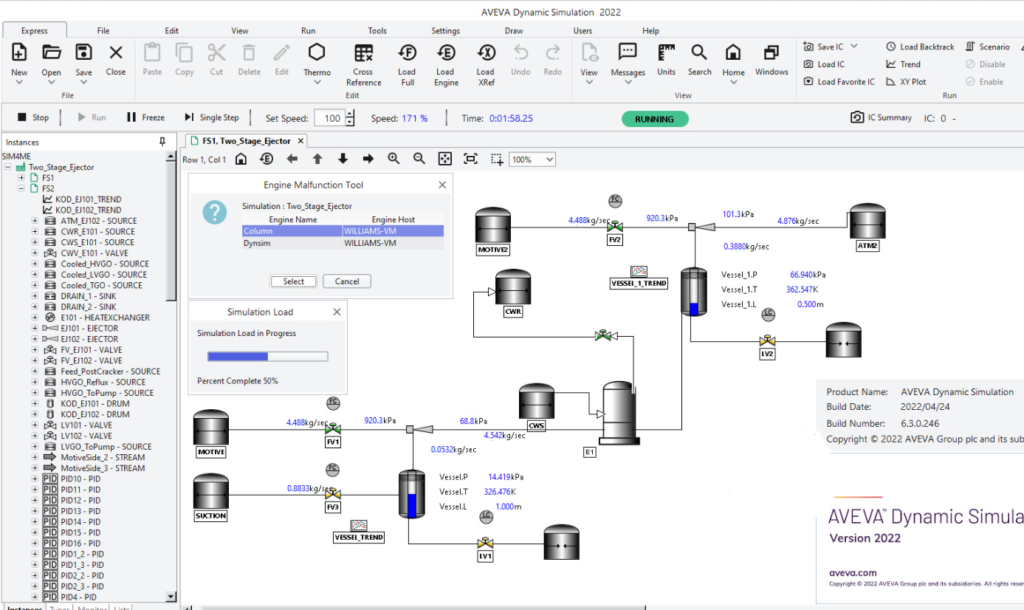Open the Units tool

coord(666,52)
